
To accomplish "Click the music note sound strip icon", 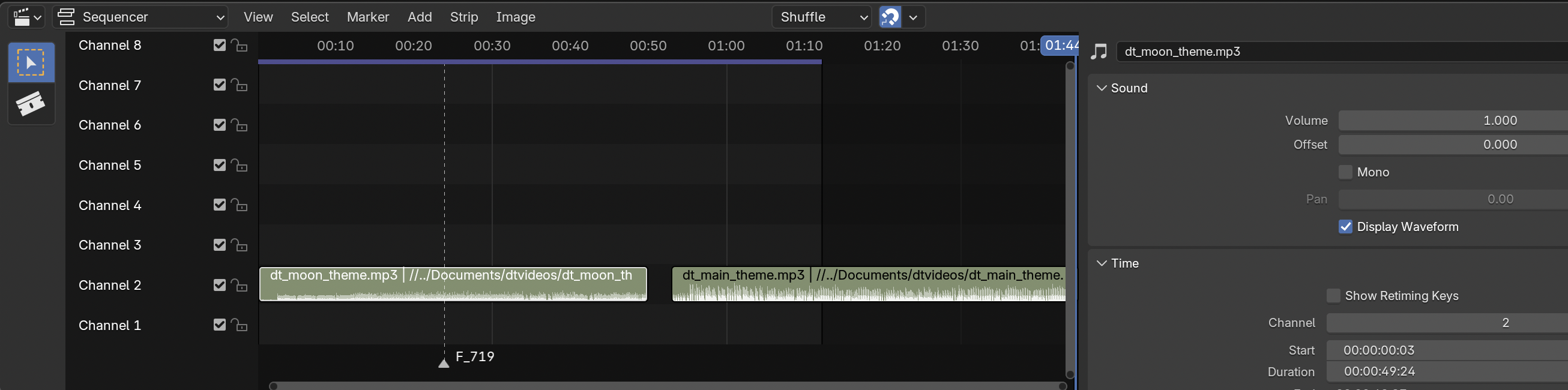I will tap(1099, 52).
